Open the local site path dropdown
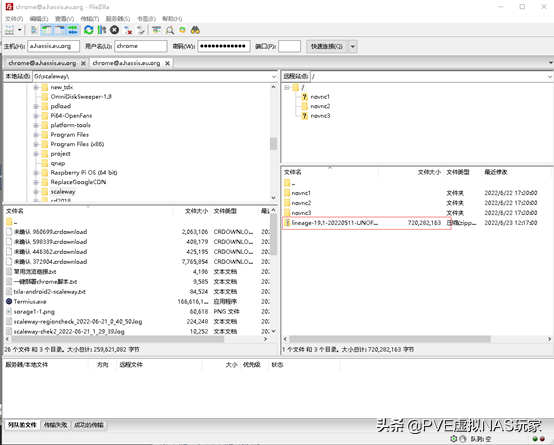 pyautogui.click(x=274, y=76)
